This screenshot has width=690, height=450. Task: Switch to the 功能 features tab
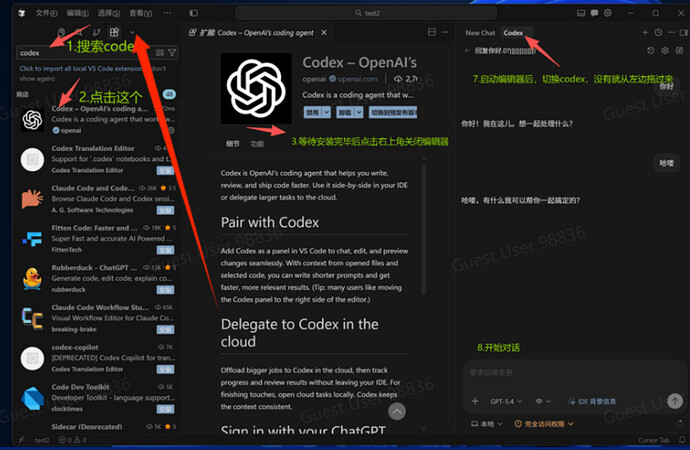pyautogui.click(x=257, y=144)
